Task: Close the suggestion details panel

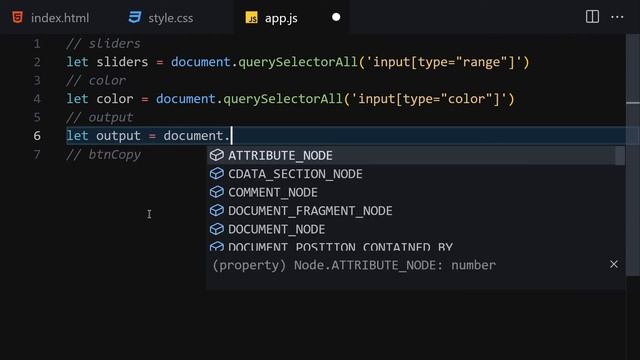Action: pyautogui.click(x=613, y=264)
